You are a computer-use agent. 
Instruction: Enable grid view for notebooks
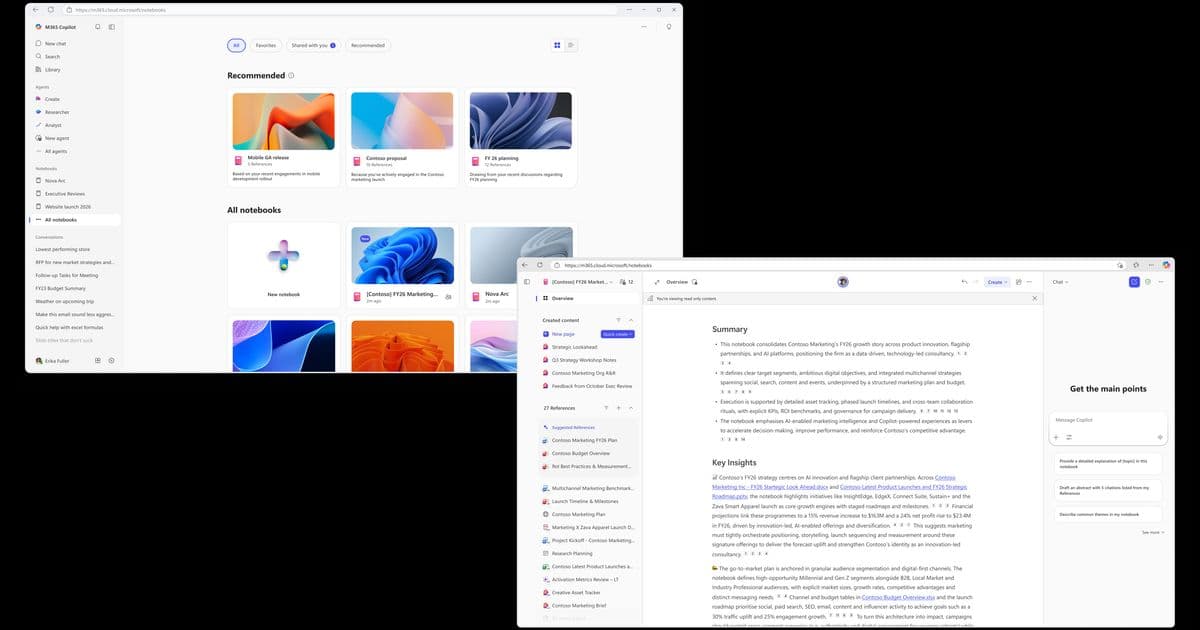557,45
